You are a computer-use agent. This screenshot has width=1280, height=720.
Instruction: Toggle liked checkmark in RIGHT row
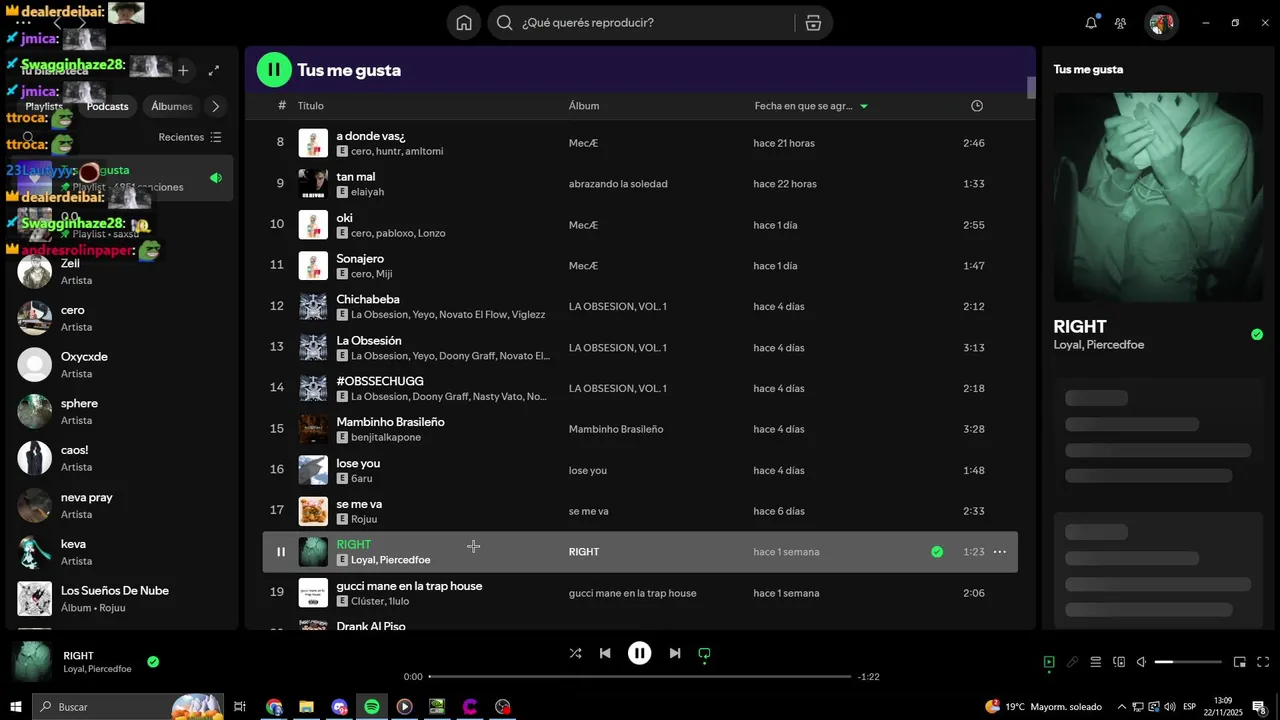[937, 552]
